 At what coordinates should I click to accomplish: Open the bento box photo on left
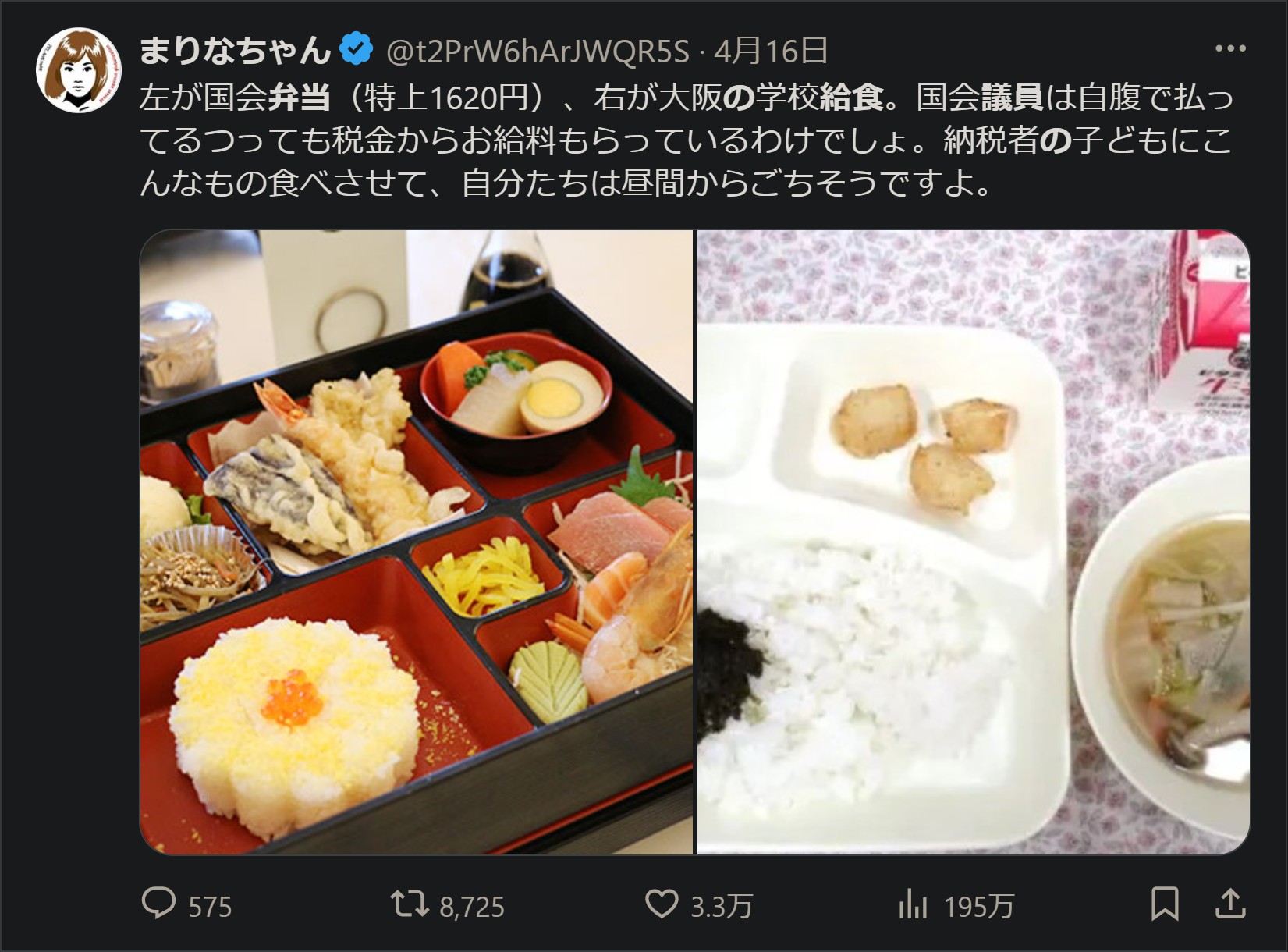(417, 542)
